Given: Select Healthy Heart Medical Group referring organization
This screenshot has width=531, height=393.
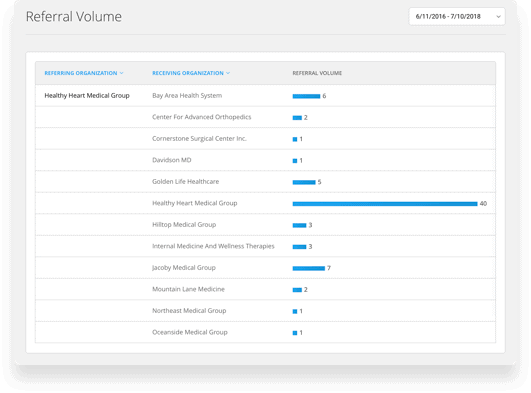Looking at the screenshot, I should pos(87,96).
